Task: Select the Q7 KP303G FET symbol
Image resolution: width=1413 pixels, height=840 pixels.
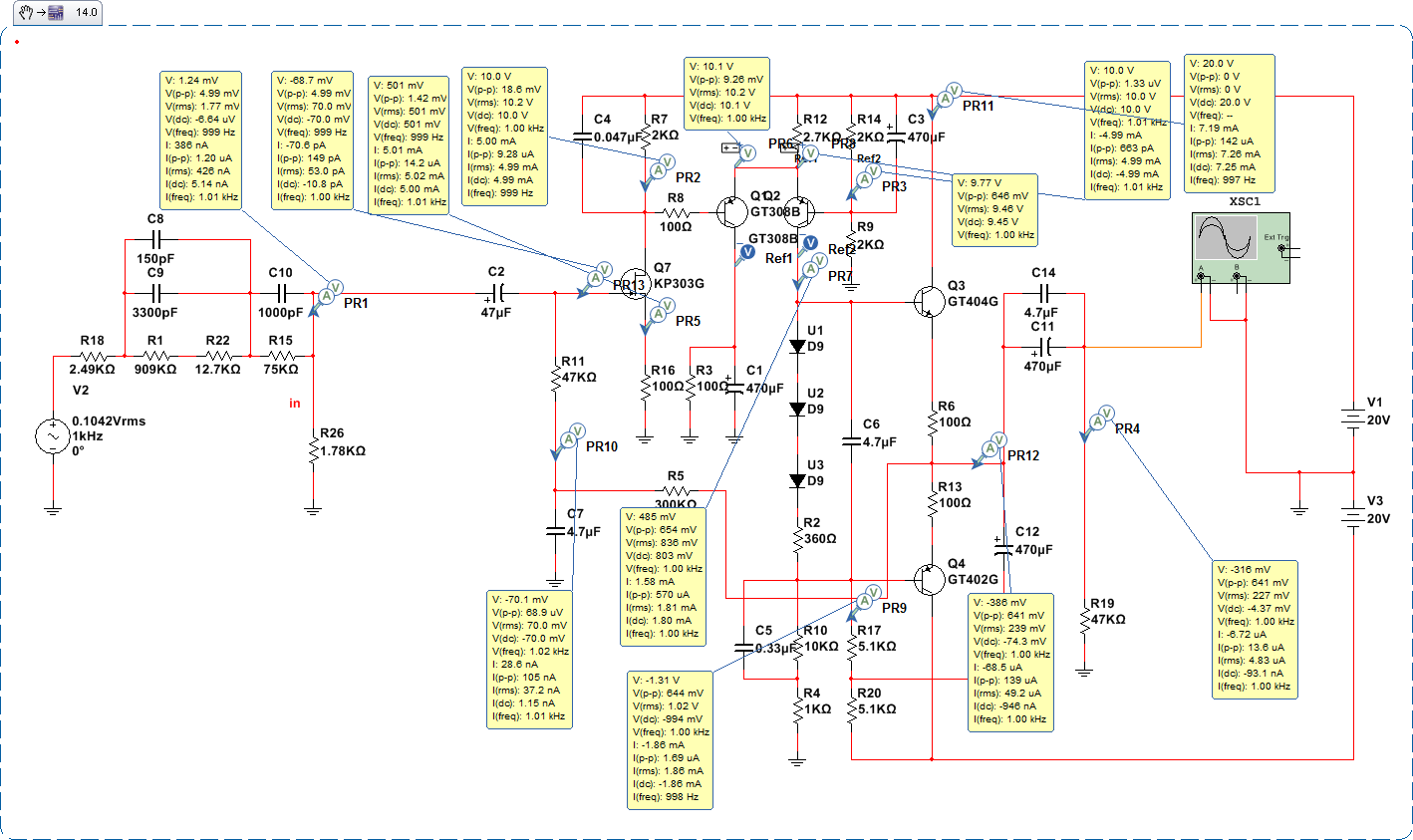Action: [636, 284]
